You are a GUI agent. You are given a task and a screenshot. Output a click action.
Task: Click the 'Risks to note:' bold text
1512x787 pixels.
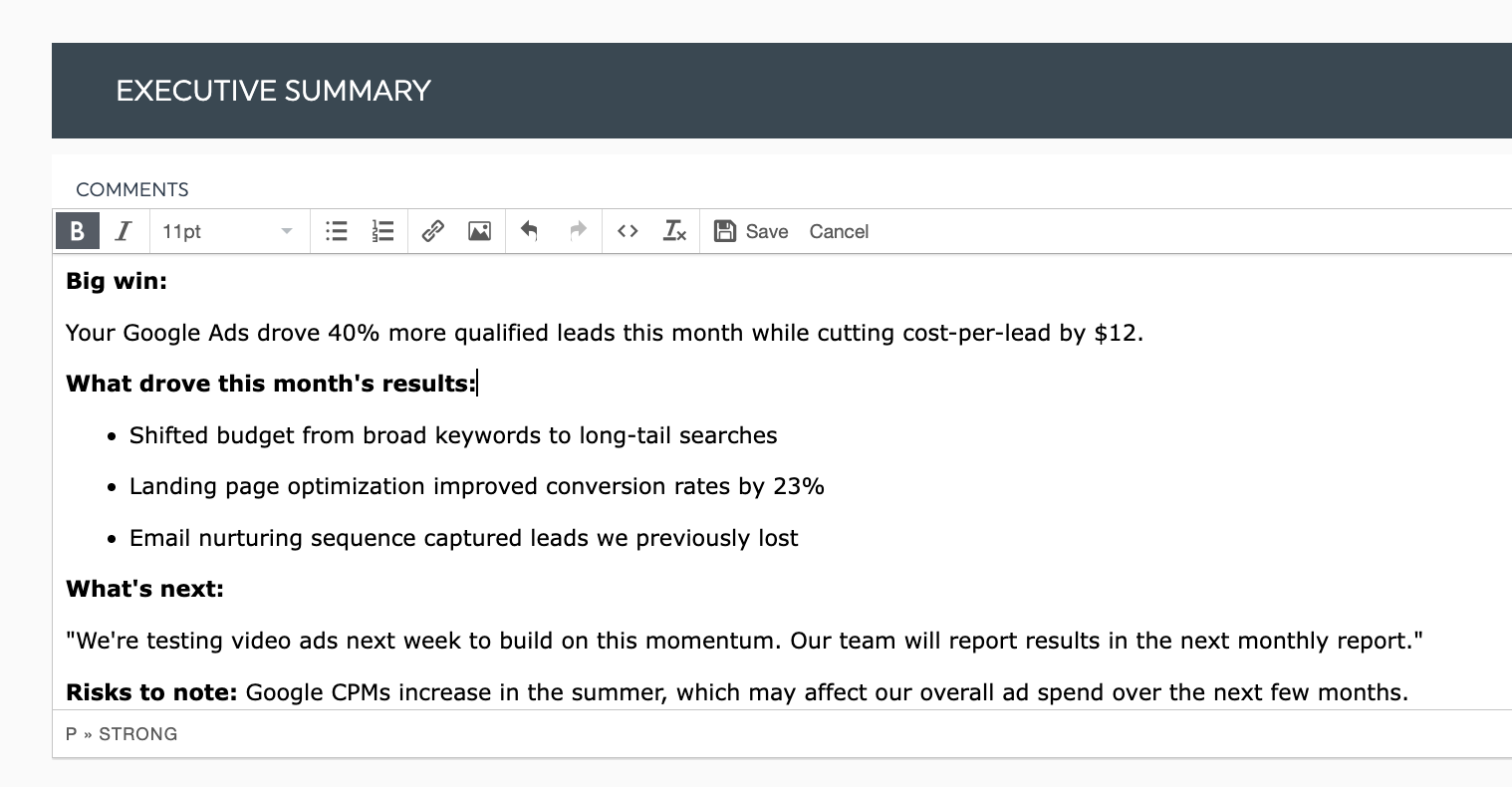coord(151,692)
